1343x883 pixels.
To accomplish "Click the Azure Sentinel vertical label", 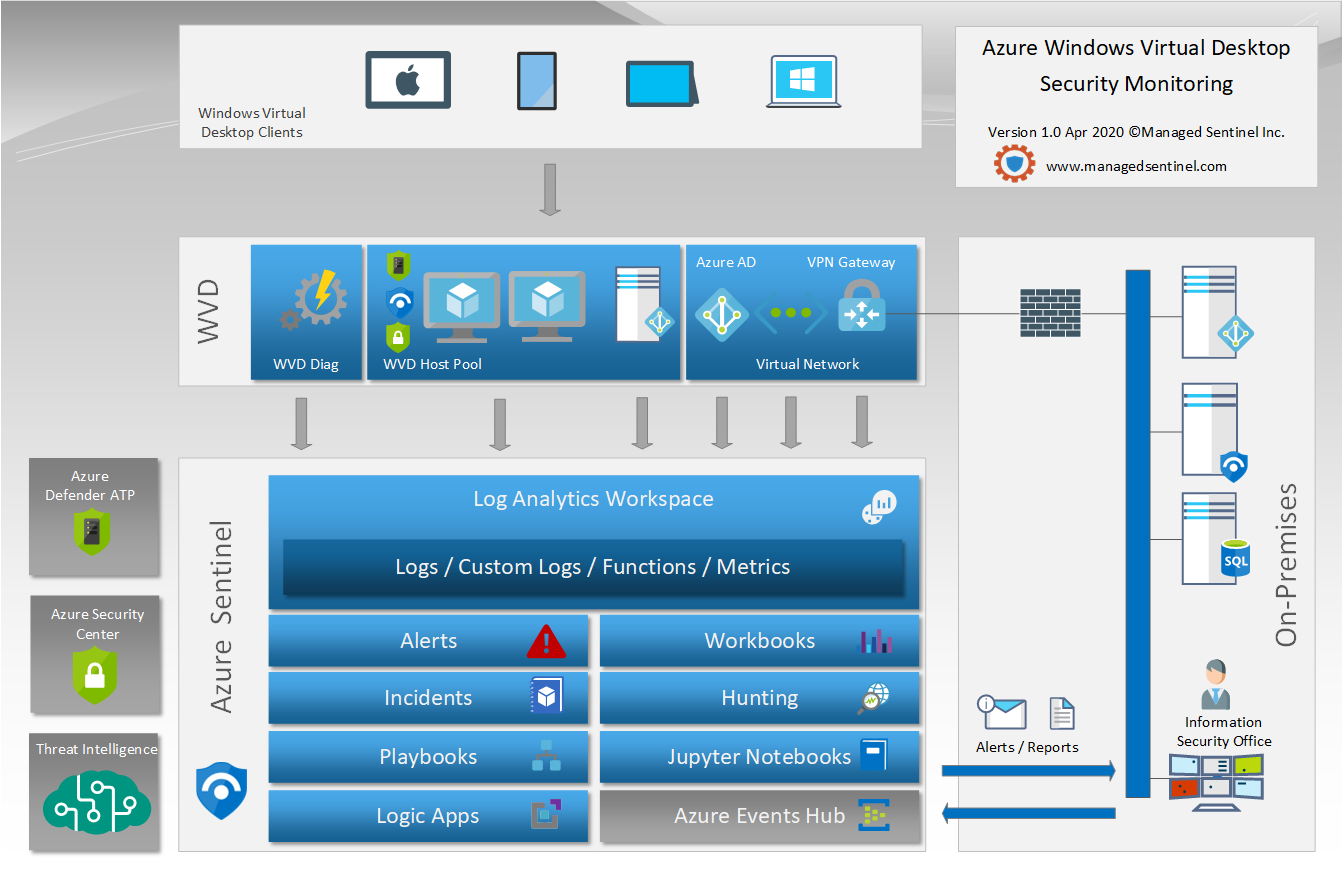I will 221,617.
